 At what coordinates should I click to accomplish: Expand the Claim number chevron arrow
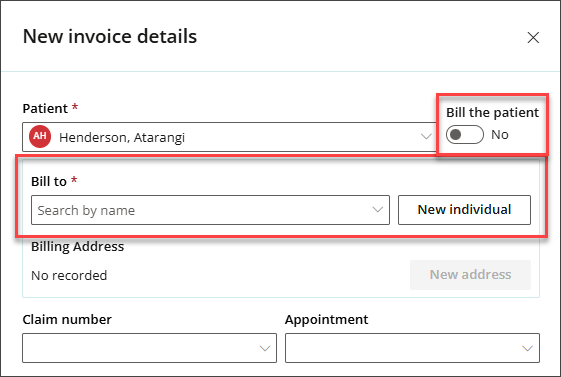265,348
